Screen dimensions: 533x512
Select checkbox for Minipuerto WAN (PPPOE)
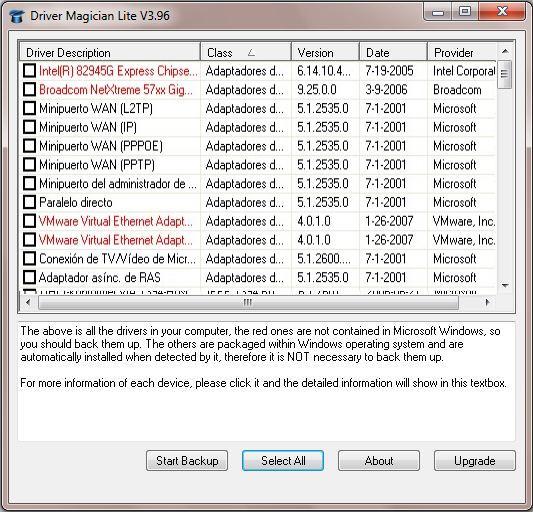pos(30,146)
